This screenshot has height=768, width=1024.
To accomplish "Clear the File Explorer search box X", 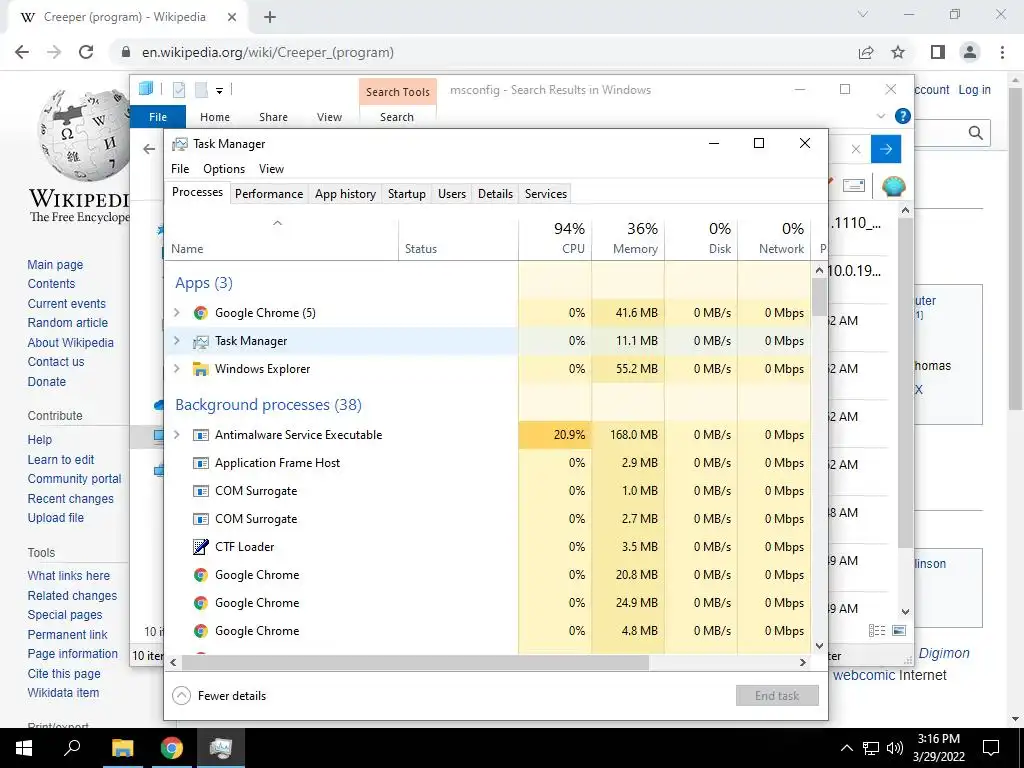I will click(856, 150).
